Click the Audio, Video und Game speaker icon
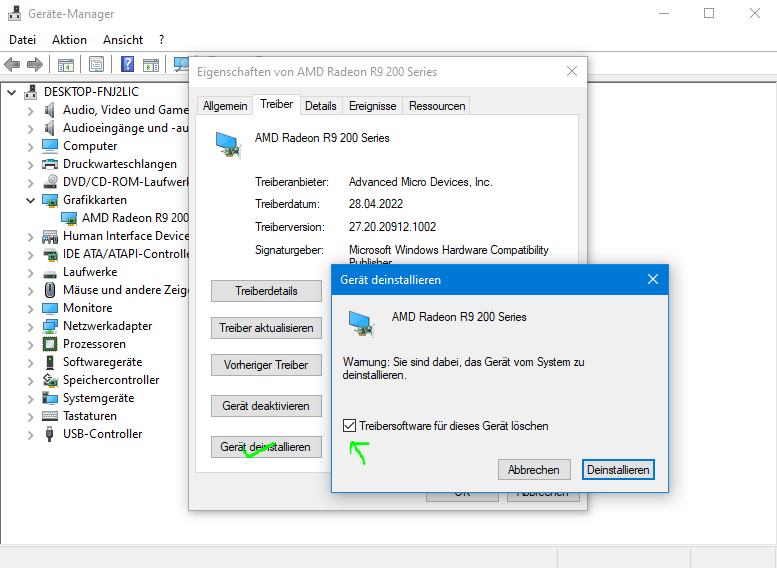 50,110
